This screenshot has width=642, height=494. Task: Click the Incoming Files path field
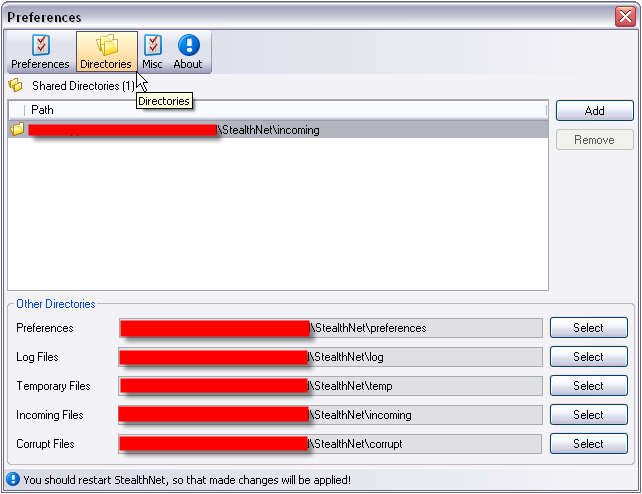tap(331, 415)
